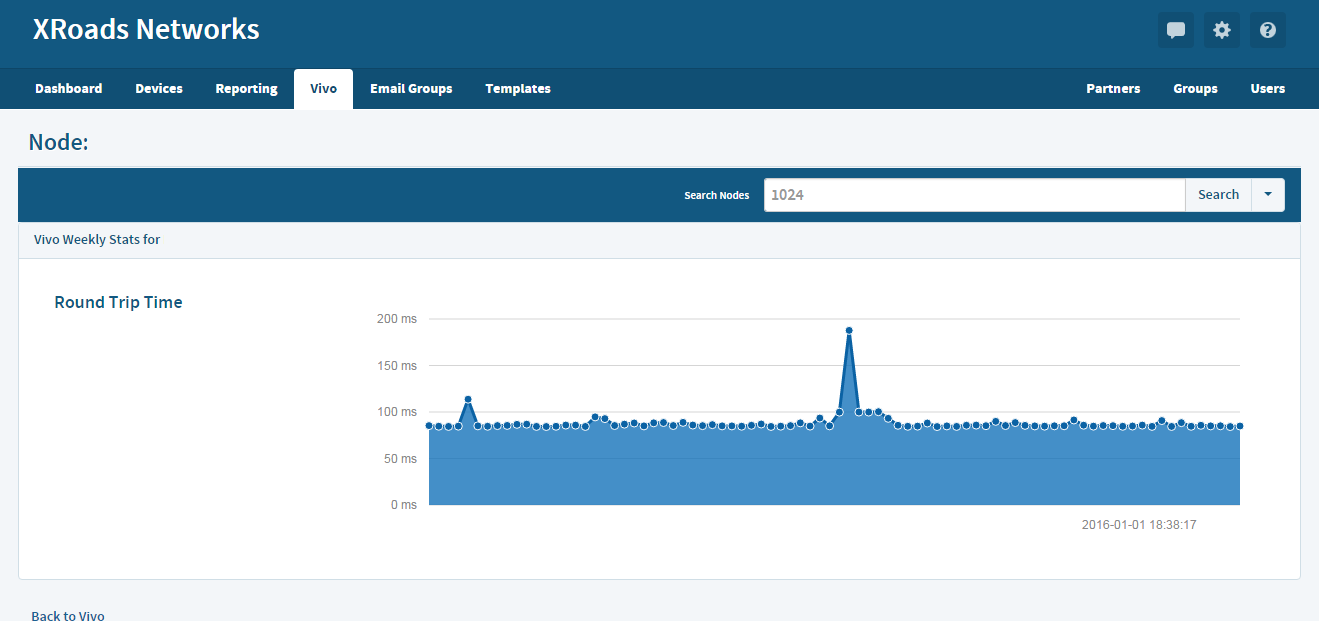Click the Search Nodes label
This screenshot has width=1319, height=621.
tap(717, 195)
